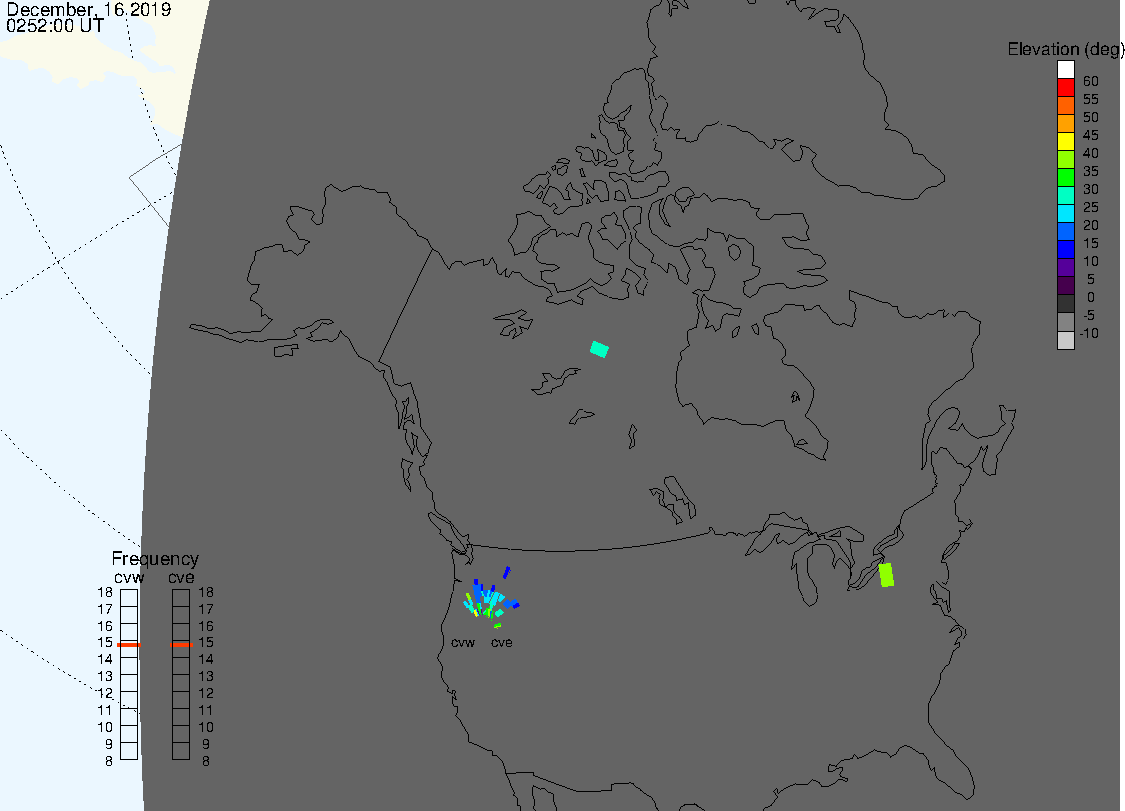Pick the yellow swatch in the elevation legend
The image size is (1125, 811).
[1065, 141]
